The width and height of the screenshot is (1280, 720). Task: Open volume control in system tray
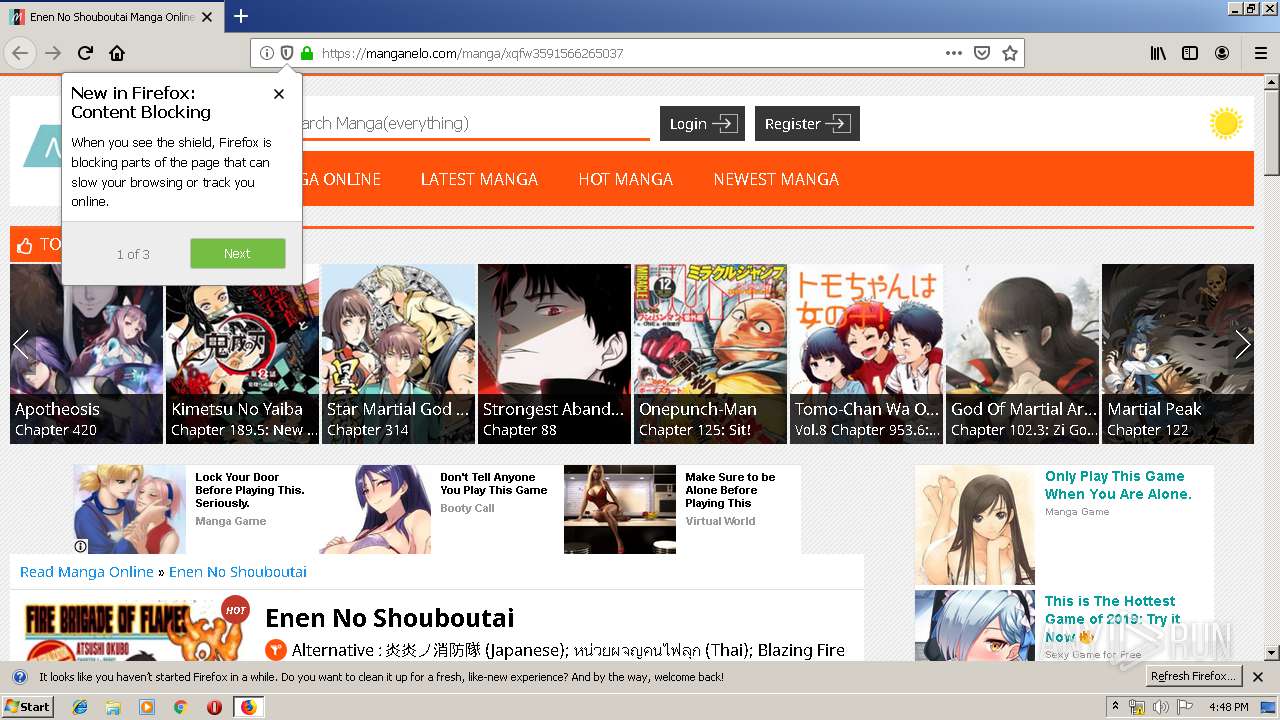click(x=1160, y=707)
